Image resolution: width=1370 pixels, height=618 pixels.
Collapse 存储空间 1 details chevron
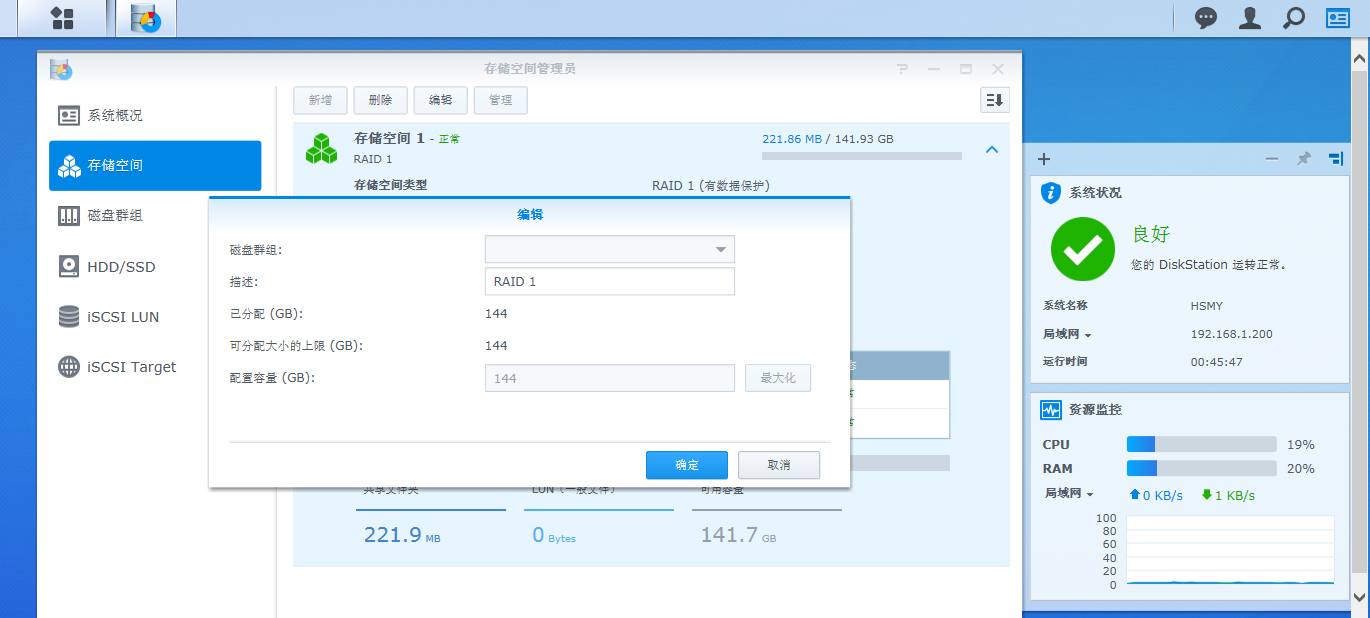991,149
